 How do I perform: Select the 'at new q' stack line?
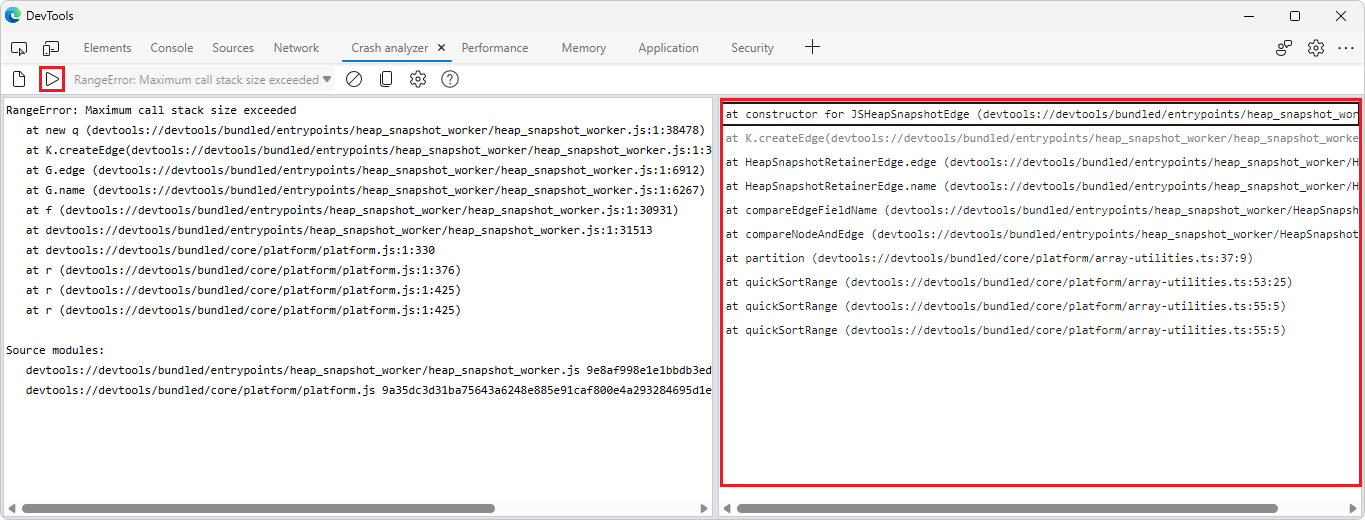[x=366, y=130]
